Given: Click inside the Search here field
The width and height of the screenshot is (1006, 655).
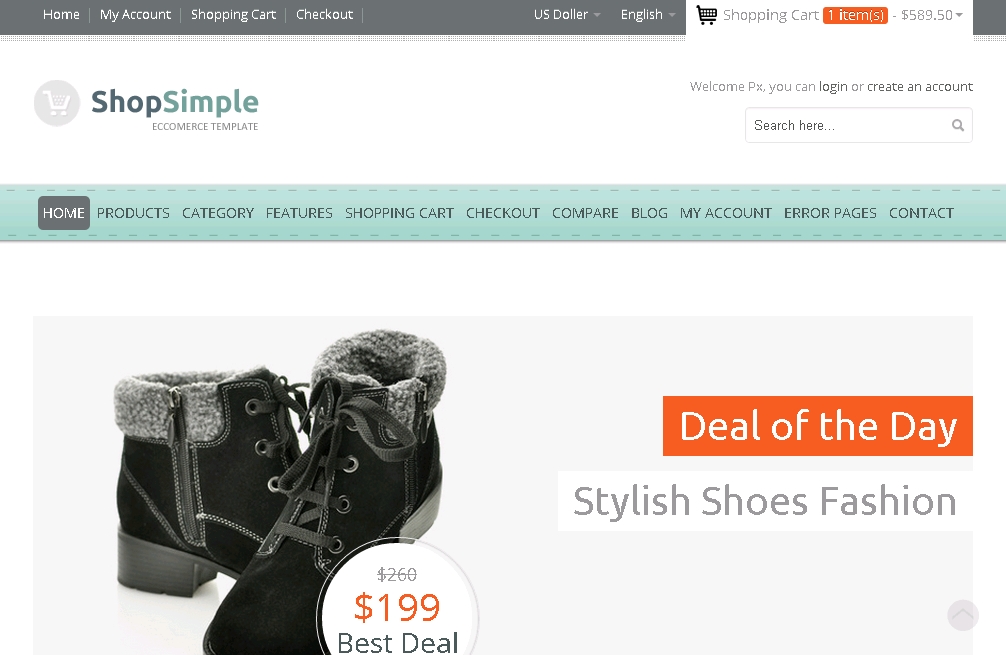Looking at the screenshot, I should pyautogui.click(x=845, y=125).
